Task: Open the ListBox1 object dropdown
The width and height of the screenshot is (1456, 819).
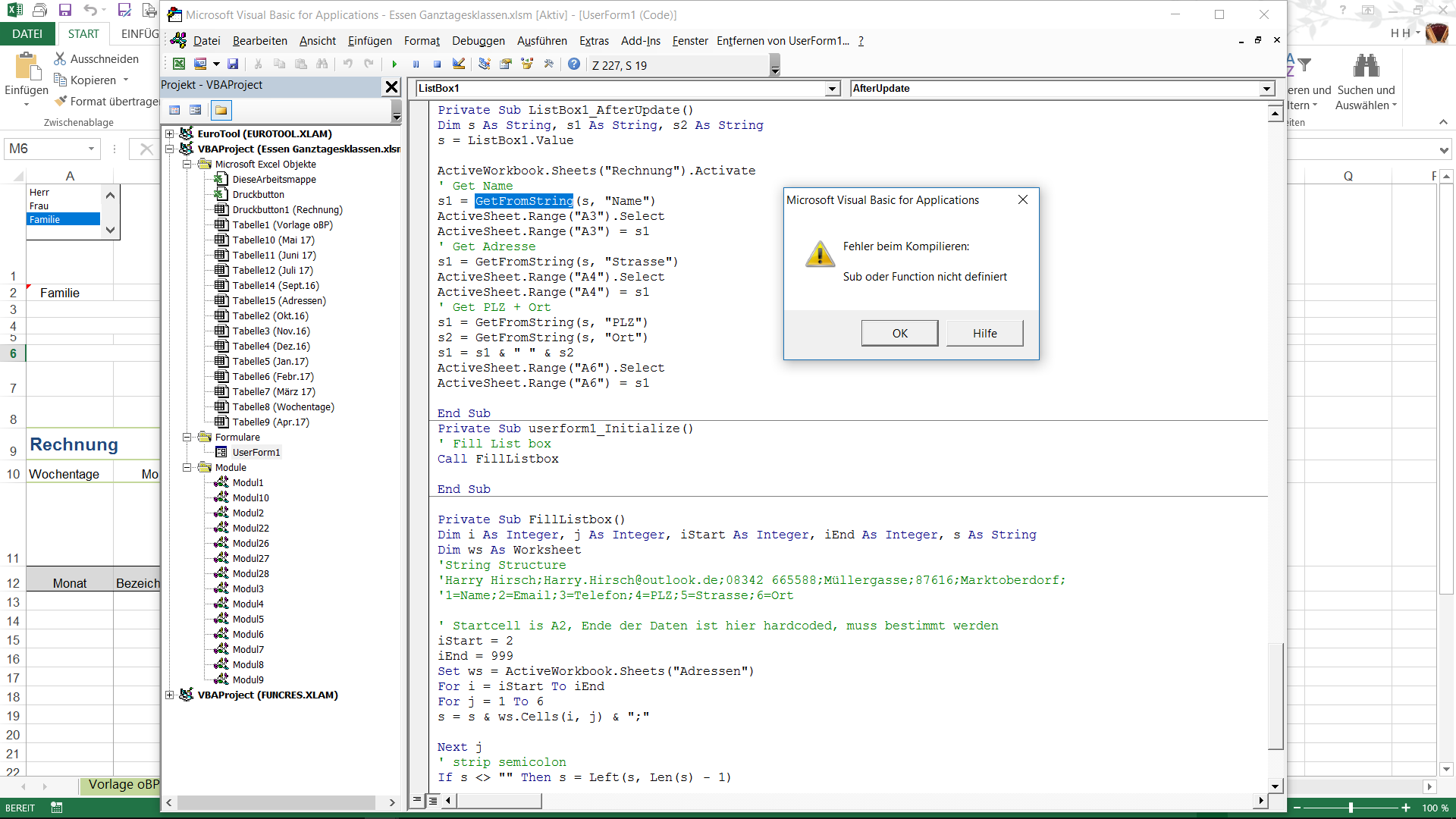Action: 832,89
